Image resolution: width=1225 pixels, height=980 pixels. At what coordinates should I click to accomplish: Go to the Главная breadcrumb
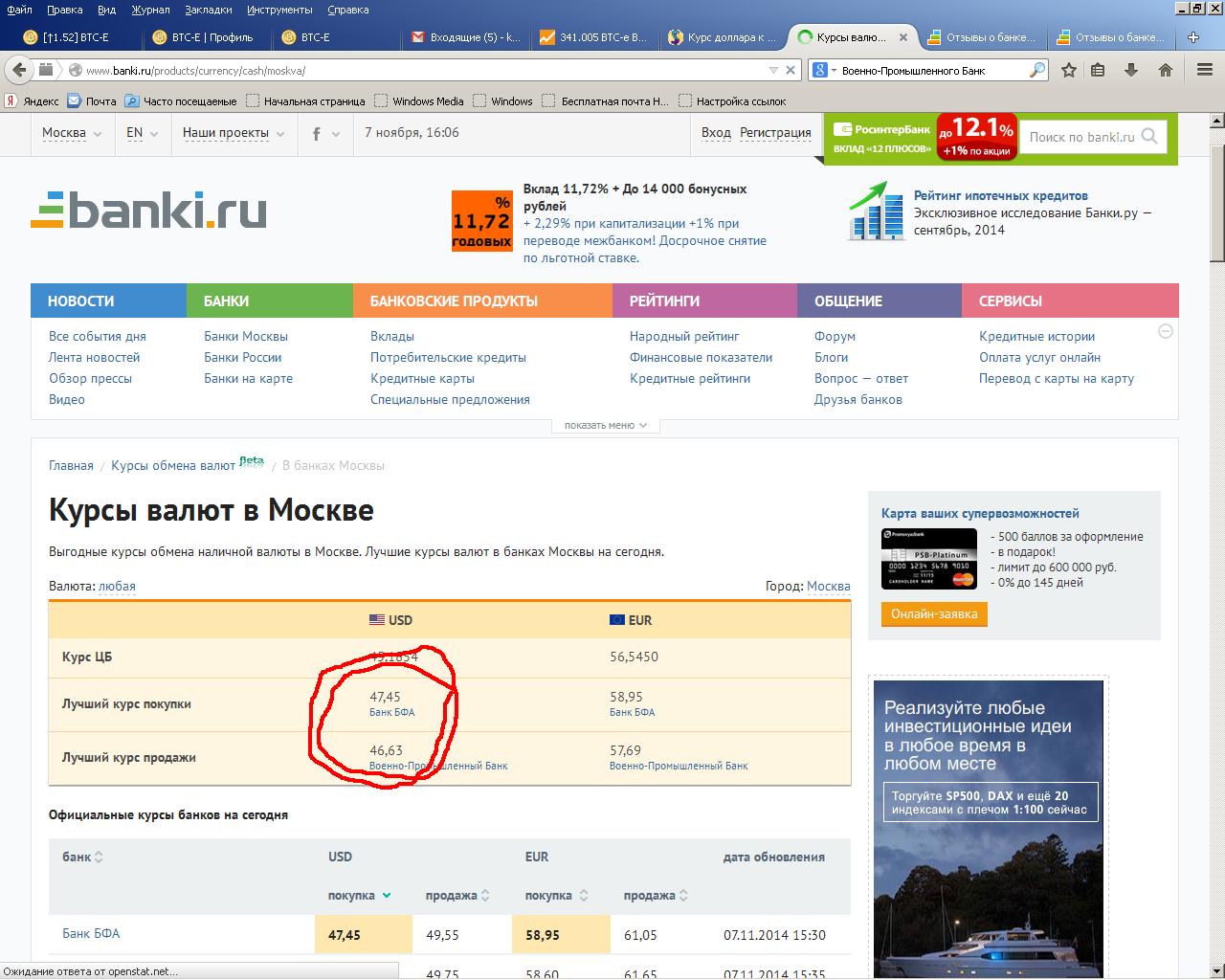pos(71,465)
